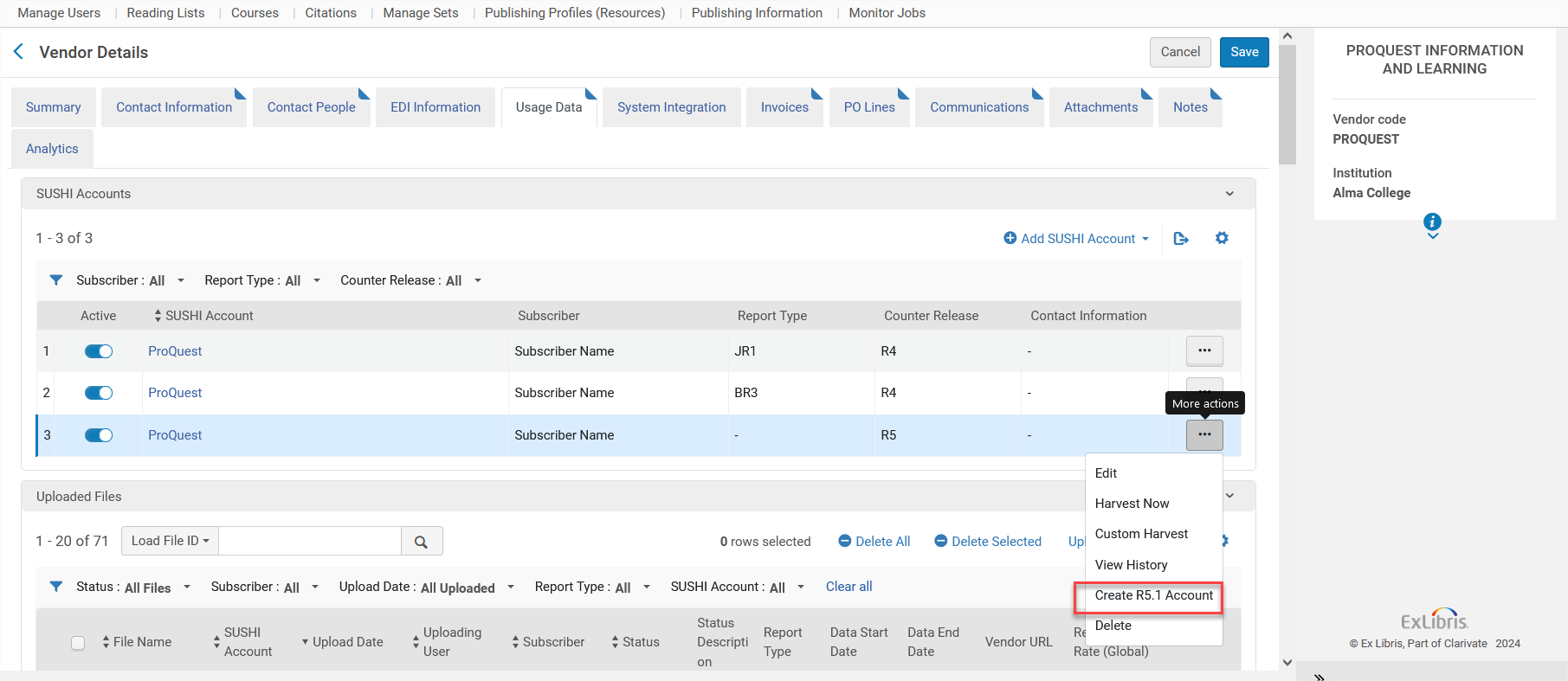Click the export SUSHI accounts list icon
Viewport: 1568px width, 681px height.
click(1181, 238)
